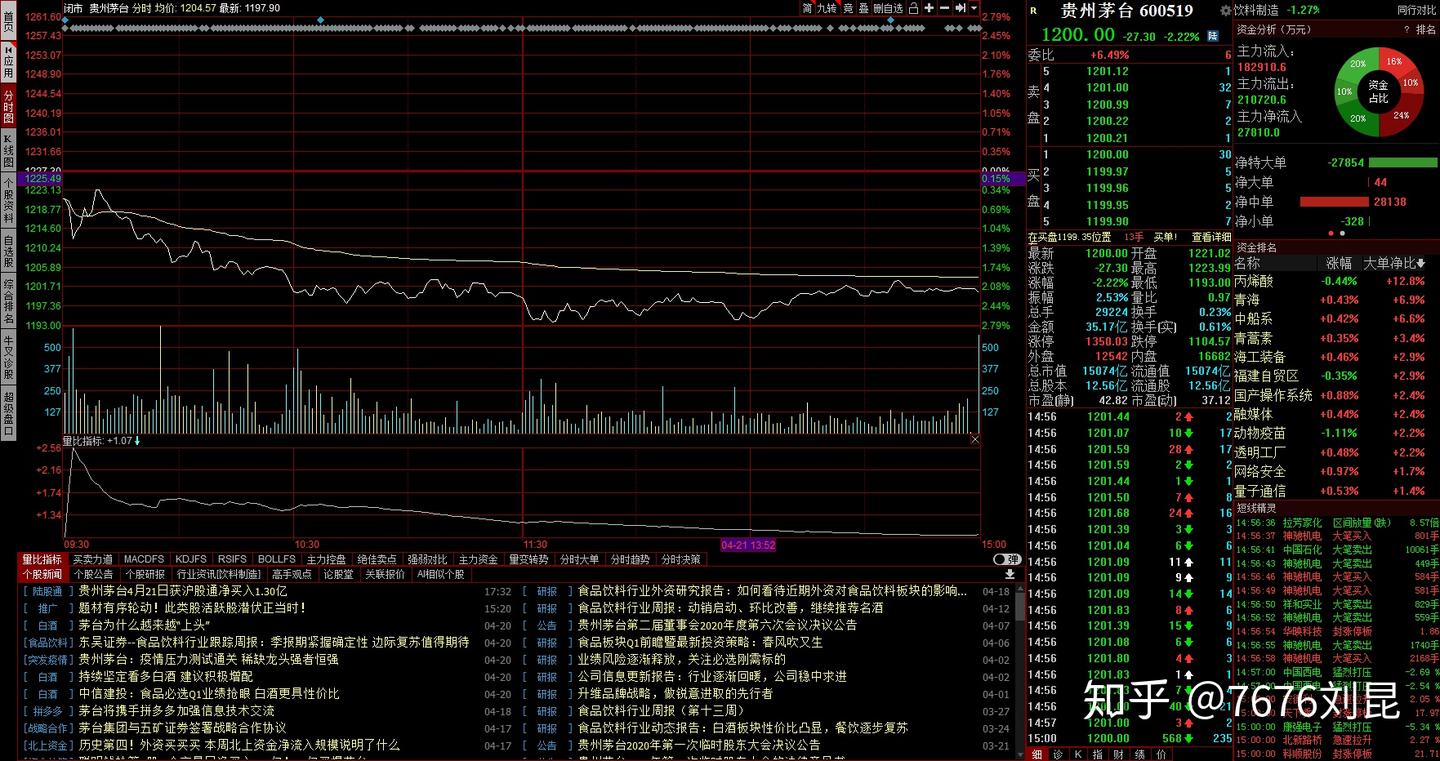
Task: Click the gear icon beside 饮料制造
Action: click(x=1225, y=10)
